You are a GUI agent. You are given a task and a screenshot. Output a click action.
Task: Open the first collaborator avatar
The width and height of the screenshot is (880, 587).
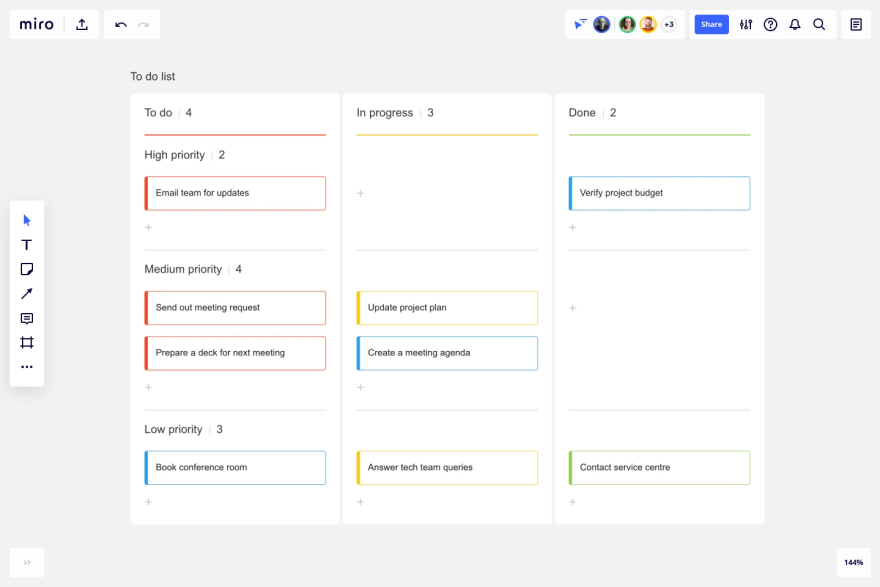coord(602,24)
